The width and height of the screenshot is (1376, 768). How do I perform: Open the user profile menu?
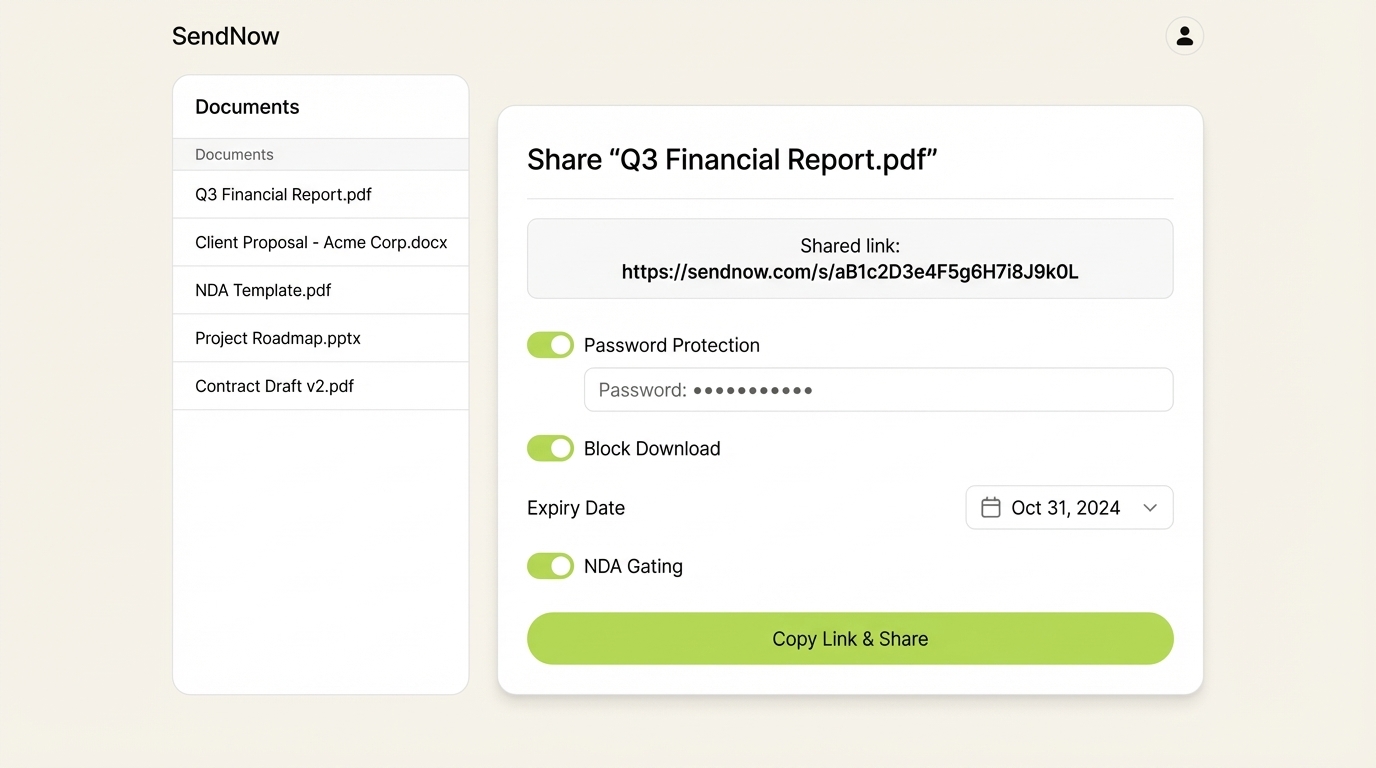1184,35
